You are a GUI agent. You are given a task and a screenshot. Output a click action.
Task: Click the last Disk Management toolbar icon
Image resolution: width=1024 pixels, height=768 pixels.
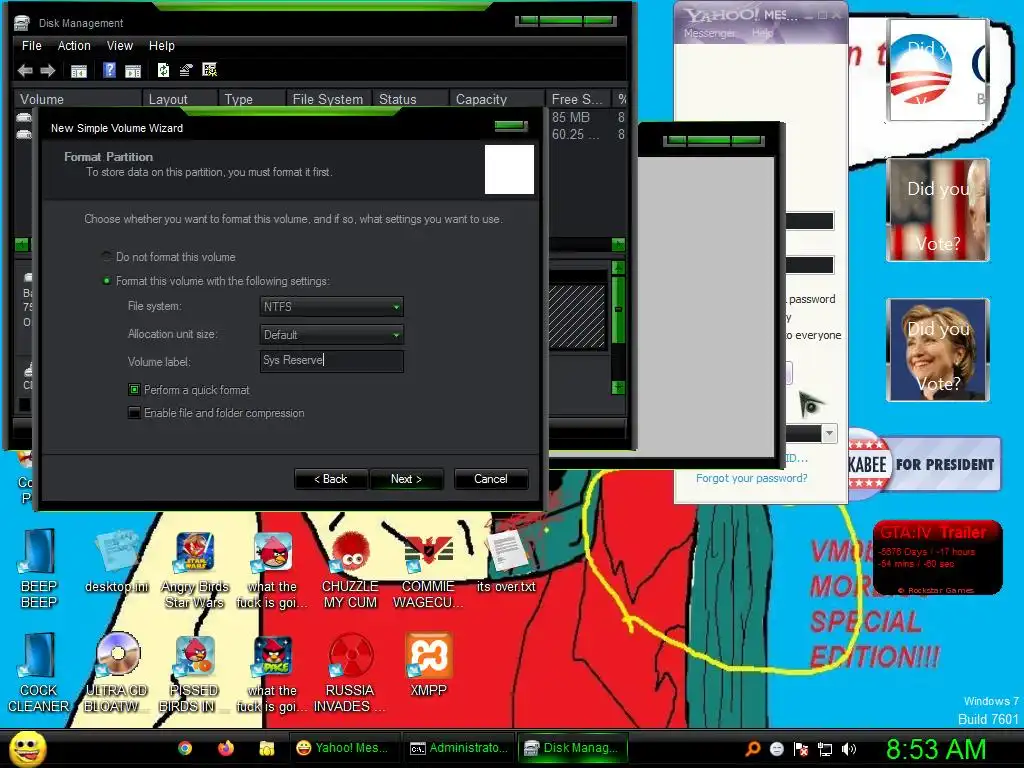[x=210, y=70]
